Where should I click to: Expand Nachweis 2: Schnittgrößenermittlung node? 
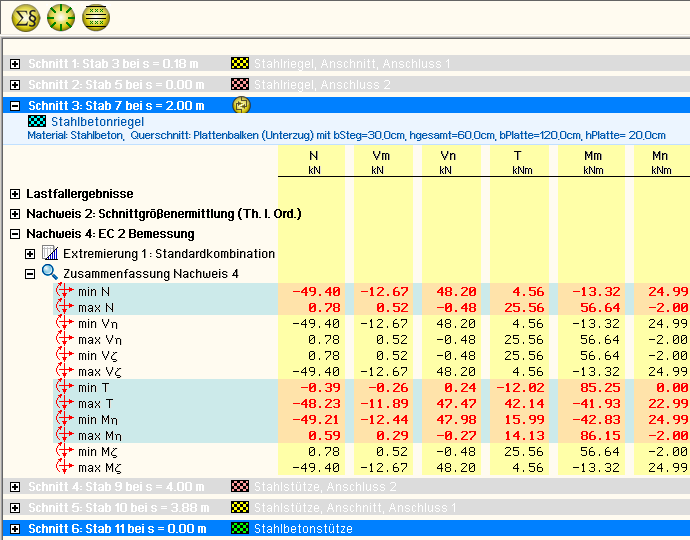tap(15, 213)
